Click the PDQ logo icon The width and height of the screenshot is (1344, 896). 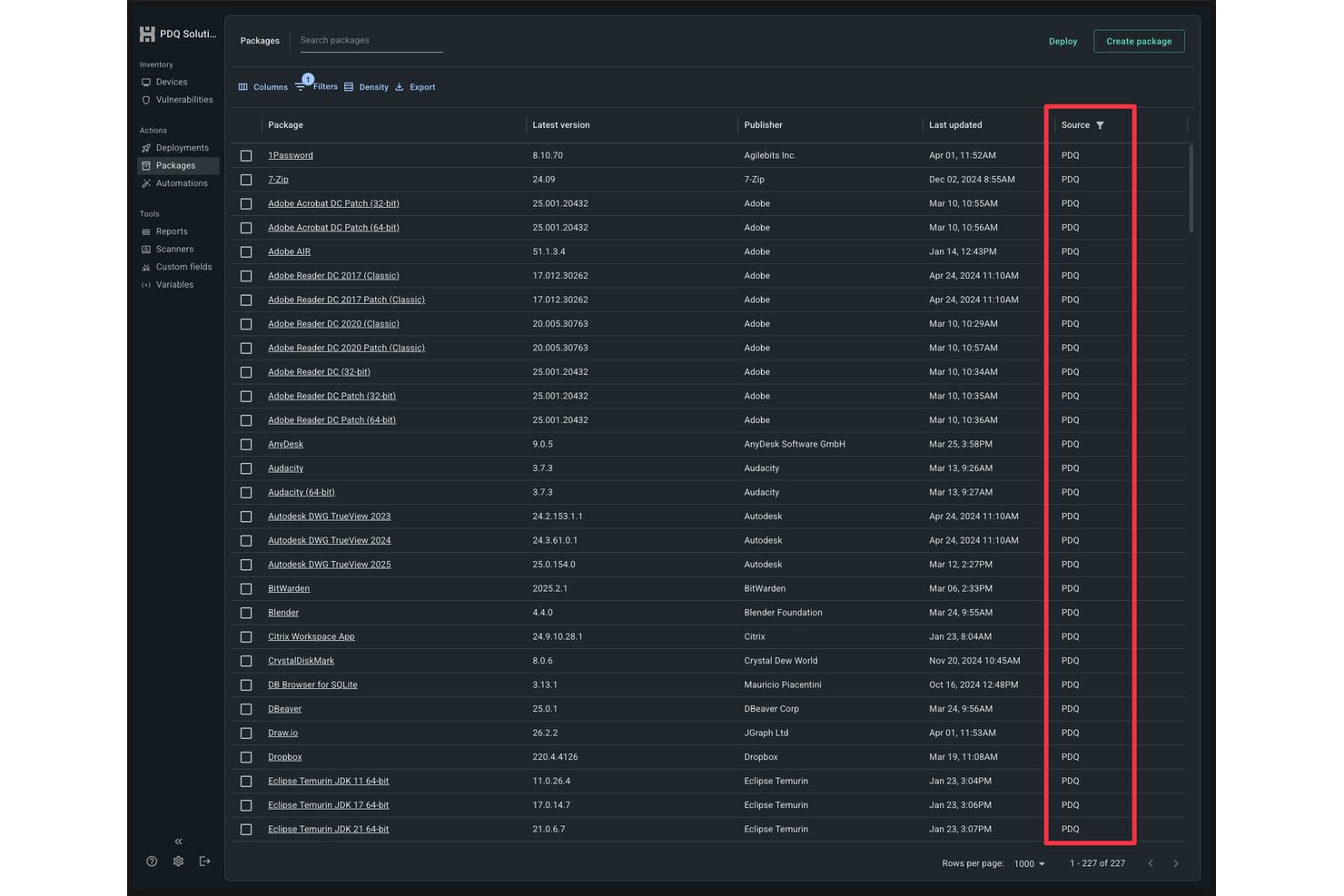pos(147,34)
